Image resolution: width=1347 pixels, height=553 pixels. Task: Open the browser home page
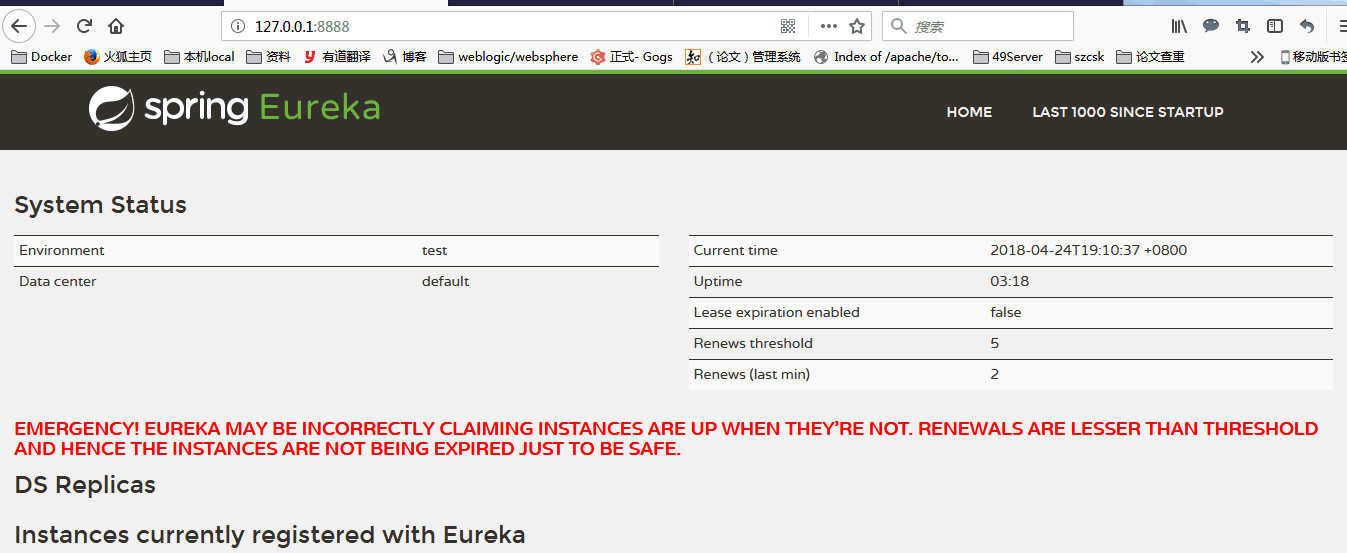(116, 26)
